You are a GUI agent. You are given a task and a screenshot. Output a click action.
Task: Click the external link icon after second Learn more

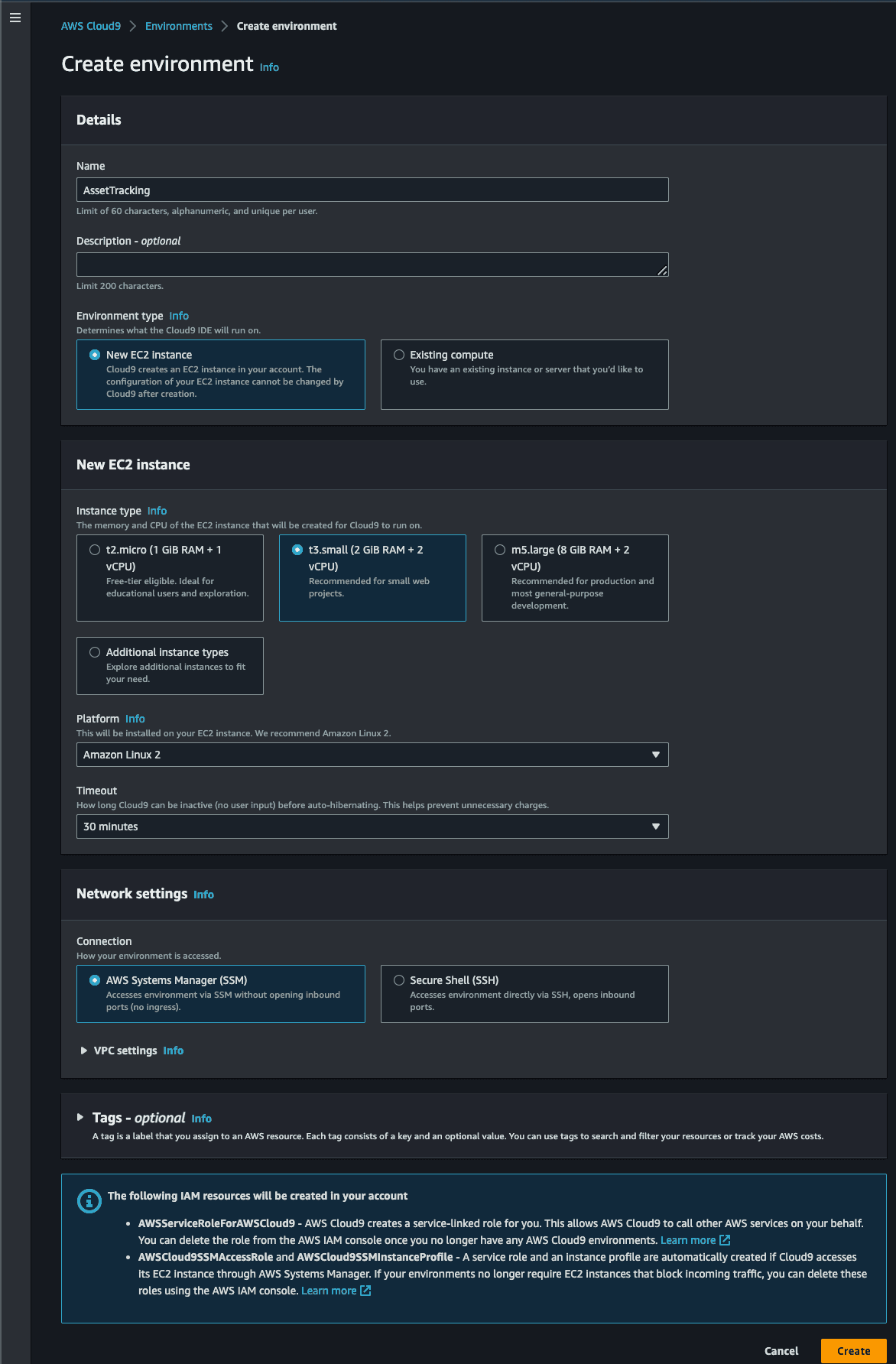tap(365, 1291)
